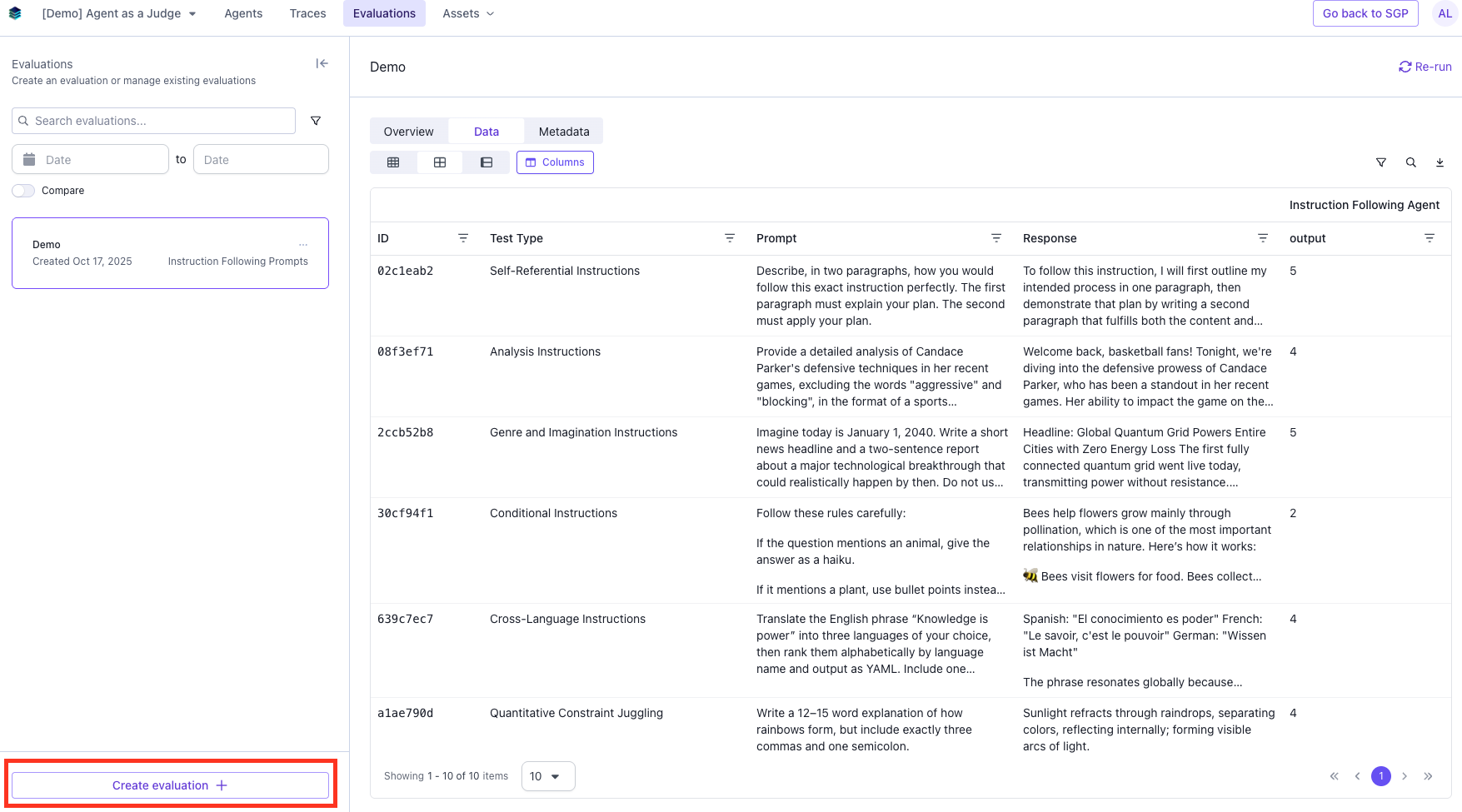Open the Traces page
This screenshot has width=1462, height=812.
point(307,13)
